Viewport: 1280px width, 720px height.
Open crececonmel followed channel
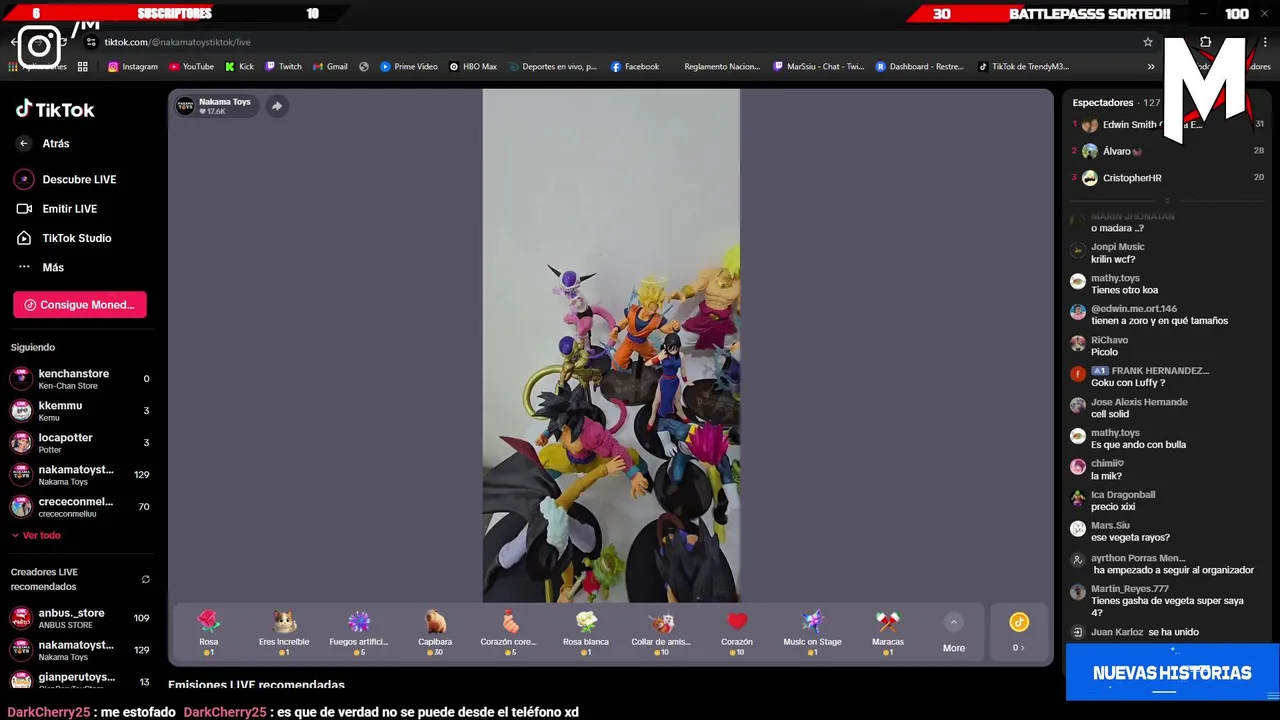point(80,507)
